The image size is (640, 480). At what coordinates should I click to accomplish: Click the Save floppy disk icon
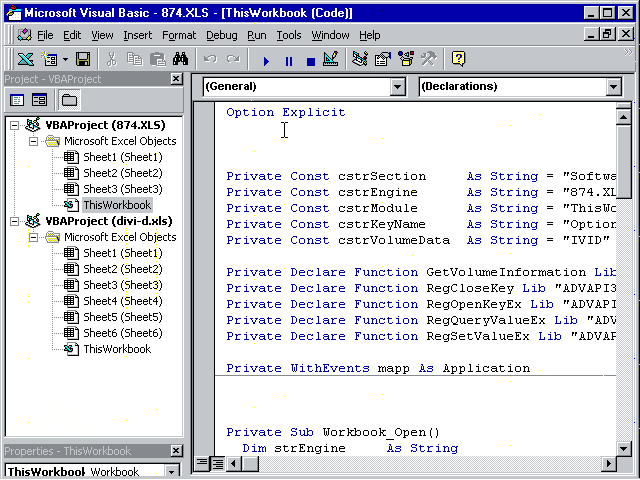[x=83, y=60]
